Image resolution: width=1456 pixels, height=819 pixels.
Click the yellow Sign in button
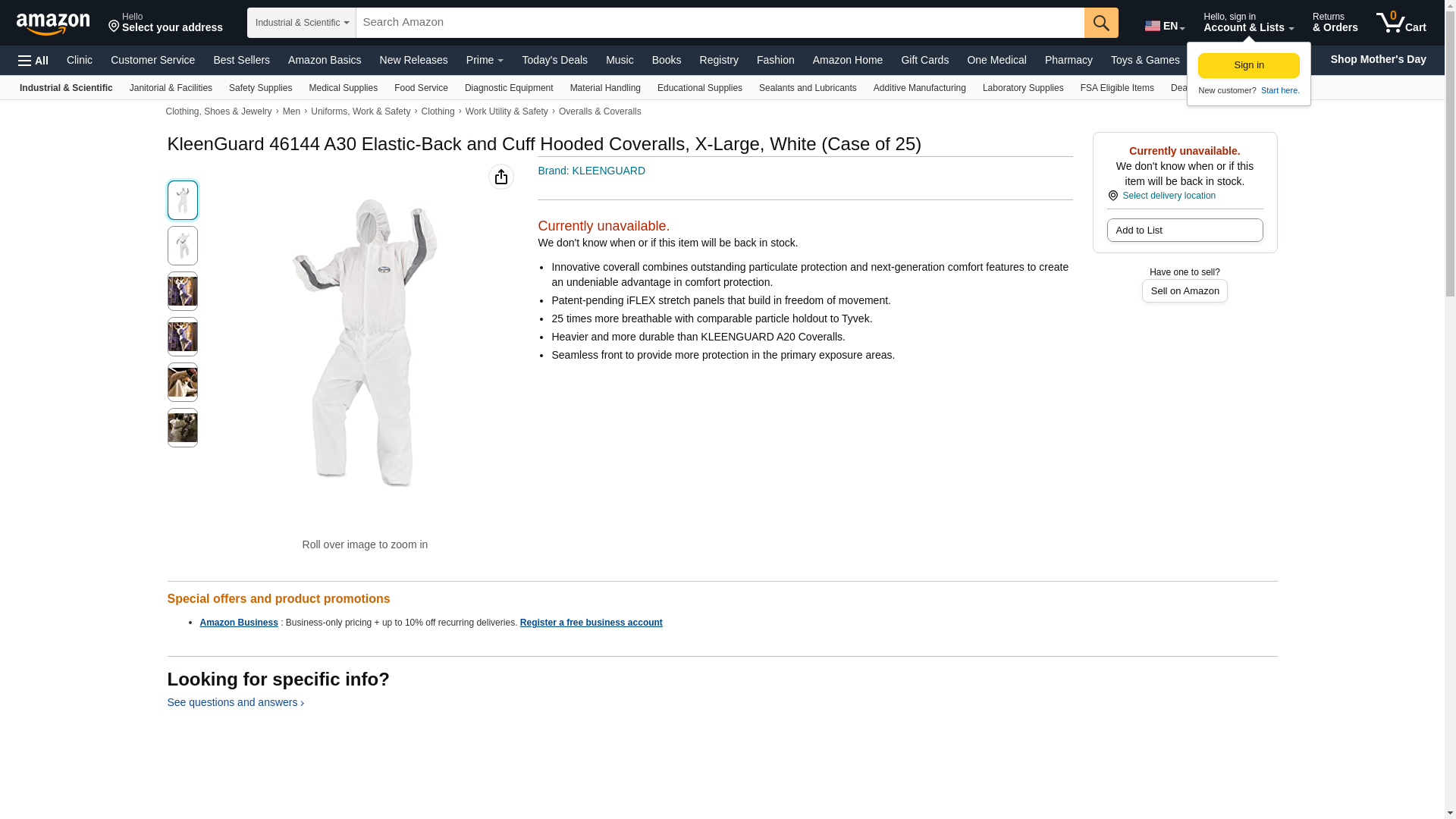coord(1248,65)
